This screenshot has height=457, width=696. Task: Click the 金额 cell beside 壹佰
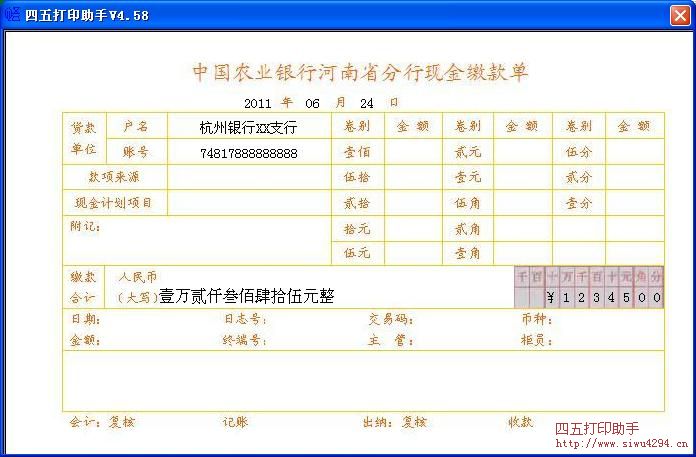(413, 152)
